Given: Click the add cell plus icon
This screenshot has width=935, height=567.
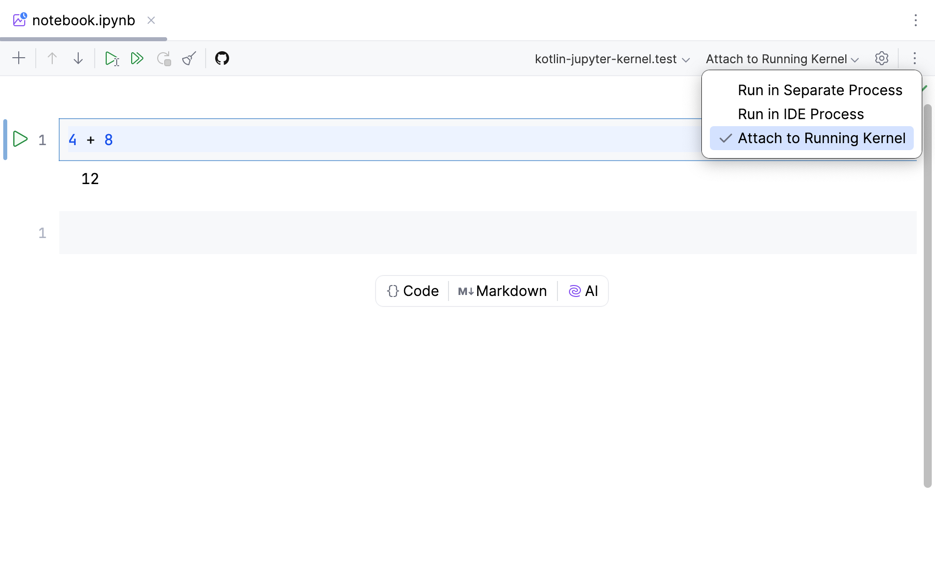Looking at the screenshot, I should pyautogui.click(x=19, y=59).
